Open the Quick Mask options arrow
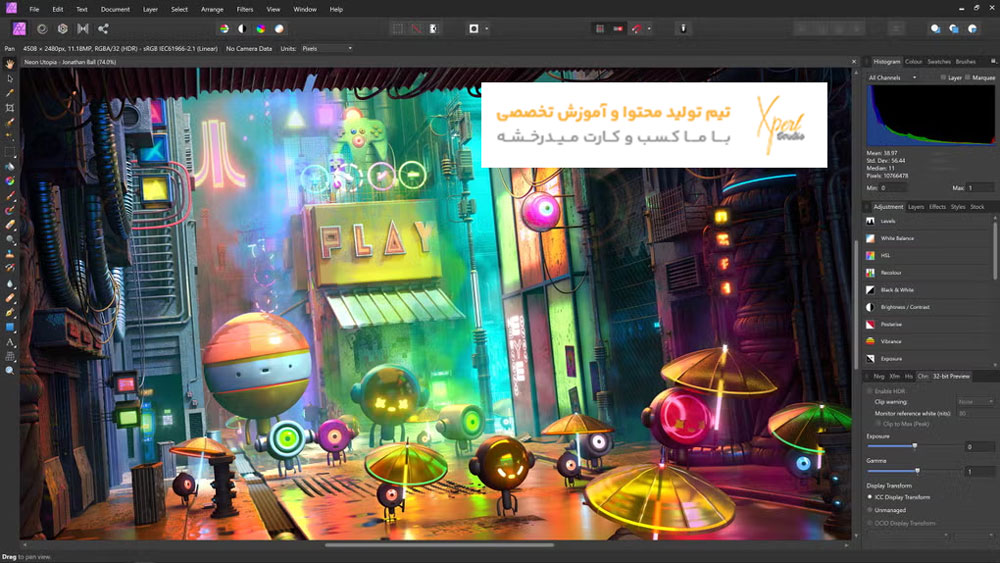The width and height of the screenshot is (1000, 563). pos(487,29)
